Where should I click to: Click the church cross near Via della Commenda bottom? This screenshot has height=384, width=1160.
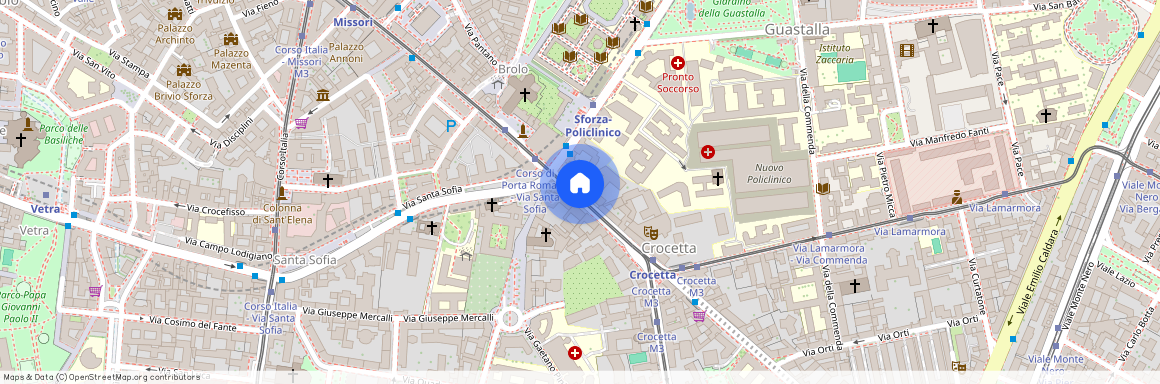pos(854,285)
